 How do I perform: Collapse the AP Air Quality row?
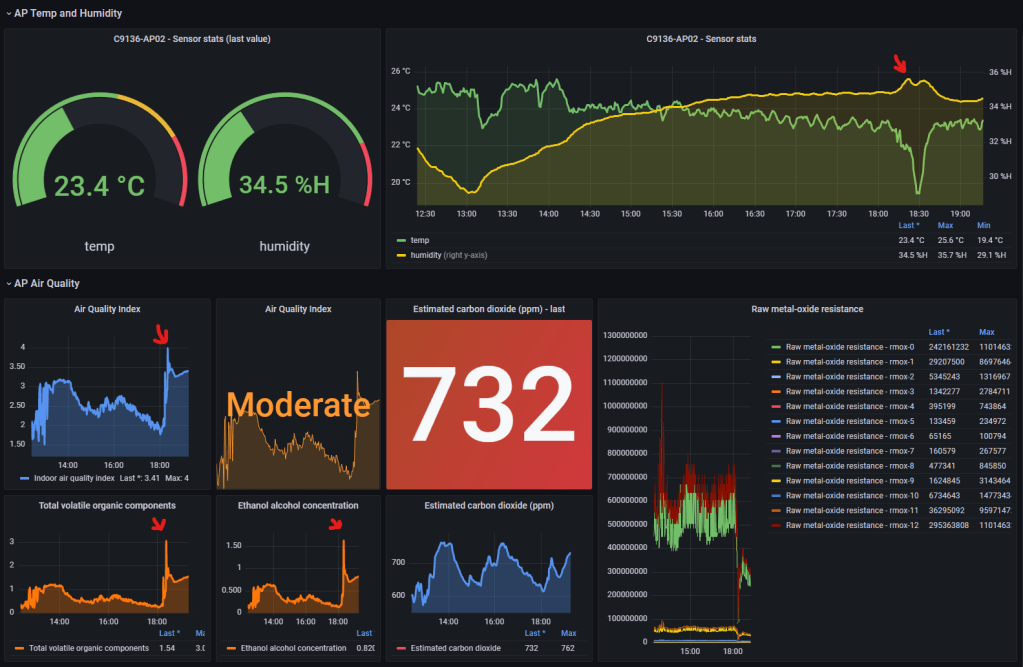click(x=46, y=283)
